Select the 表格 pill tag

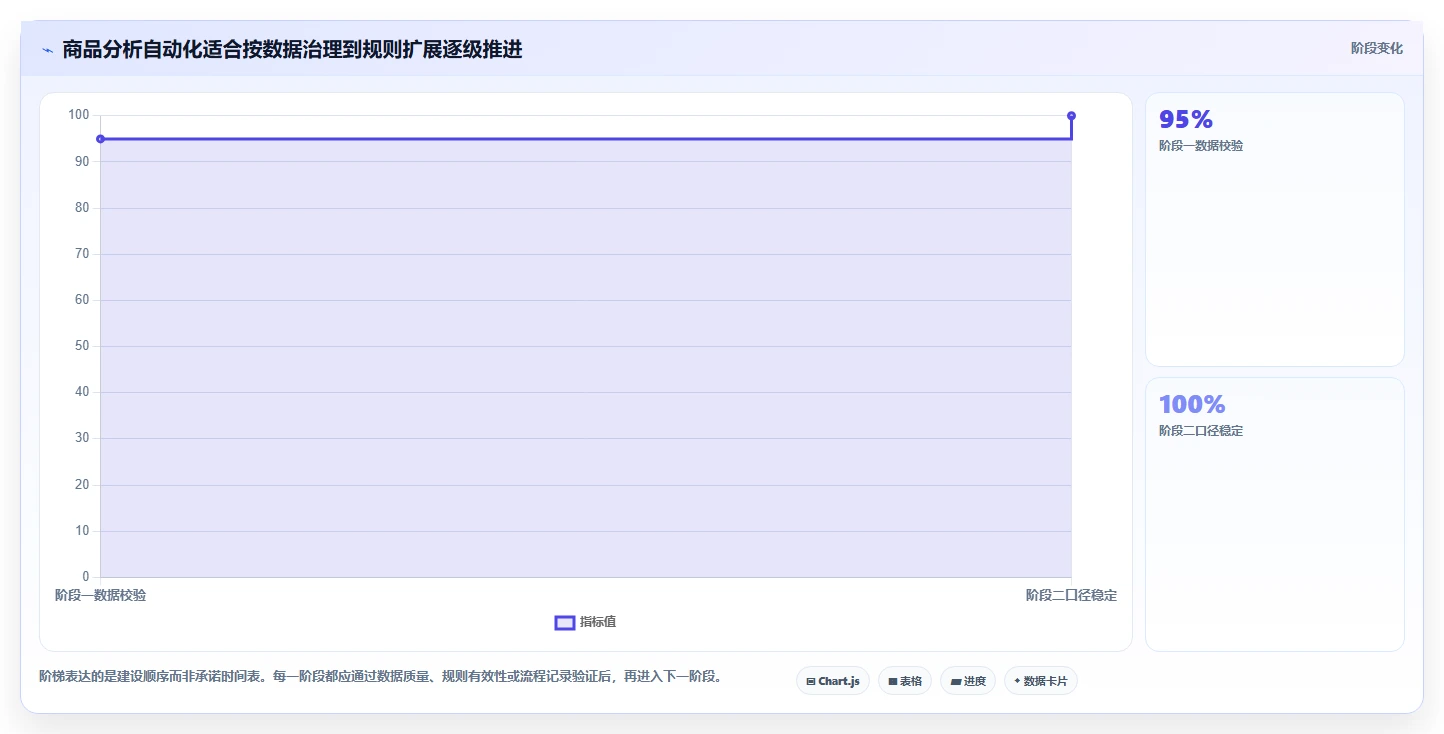pos(905,681)
